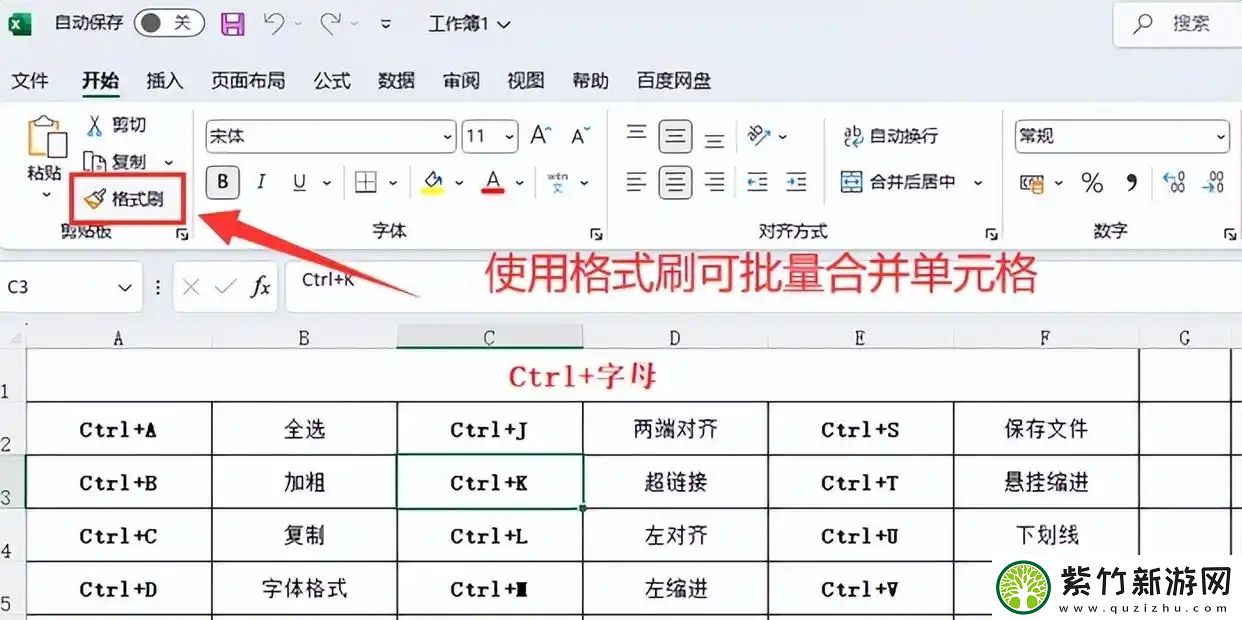The image size is (1242, 620).
Task: Switch to the Data (数据) tab
Action: coord(396,81)
